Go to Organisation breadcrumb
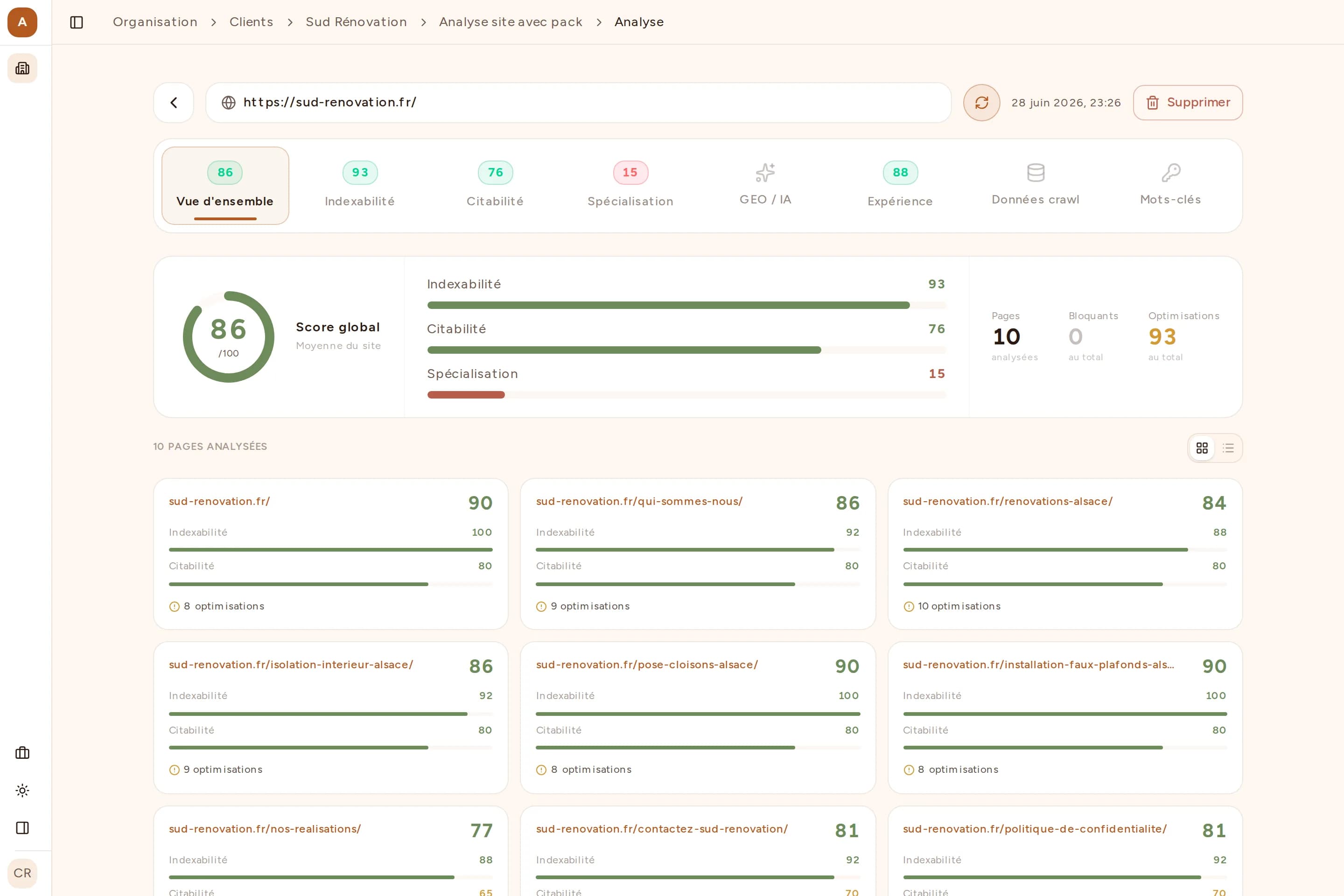The image size is (1344, 896). 155,22
